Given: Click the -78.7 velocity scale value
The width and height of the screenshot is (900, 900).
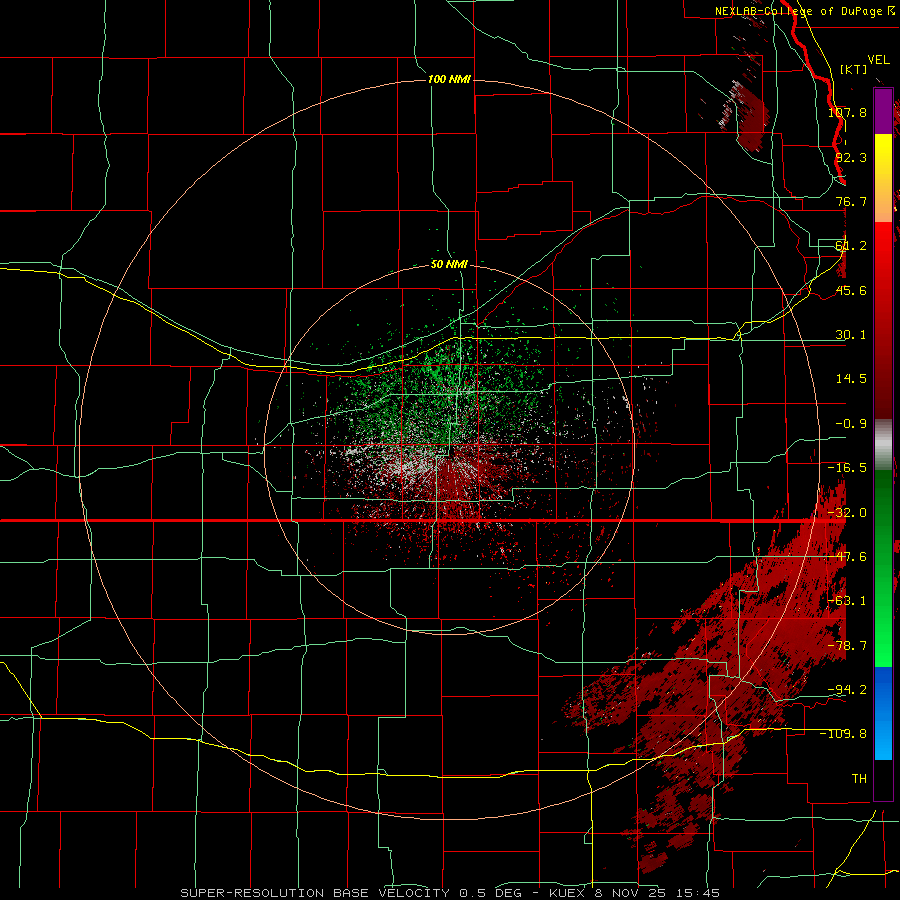Looking at the screenshot, I should (847, 646).
